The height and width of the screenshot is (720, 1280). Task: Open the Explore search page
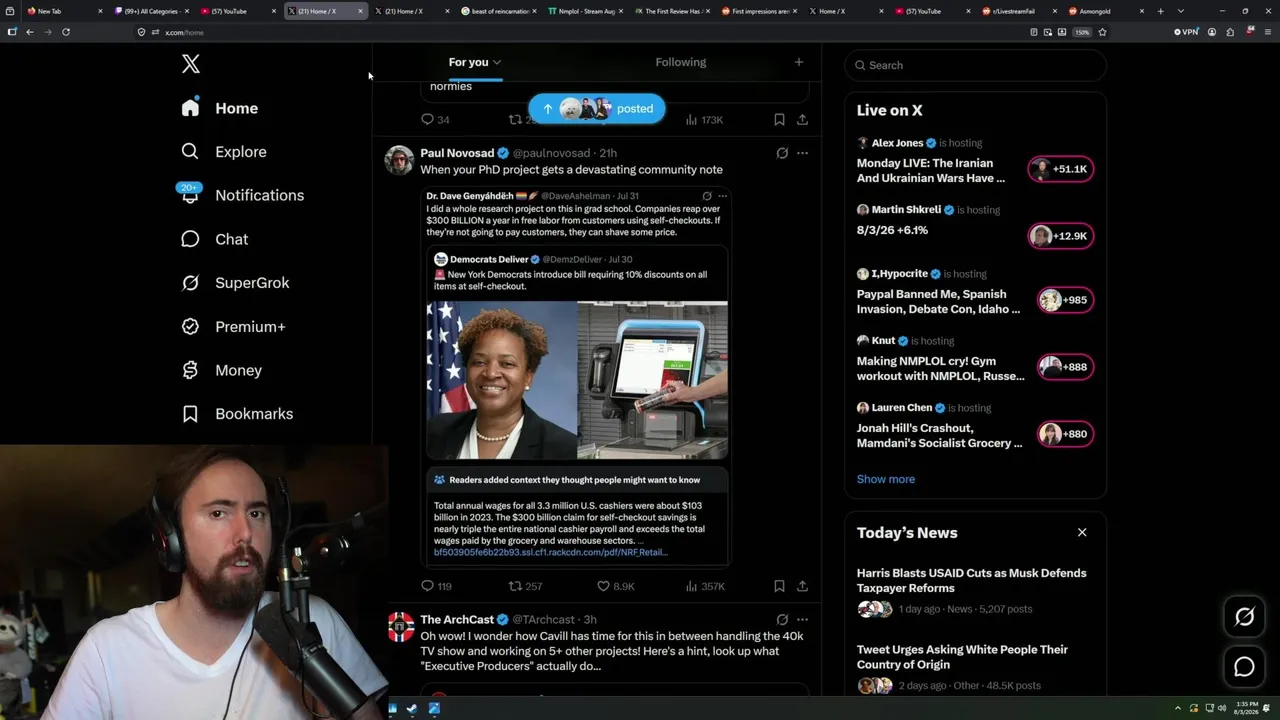223,152
